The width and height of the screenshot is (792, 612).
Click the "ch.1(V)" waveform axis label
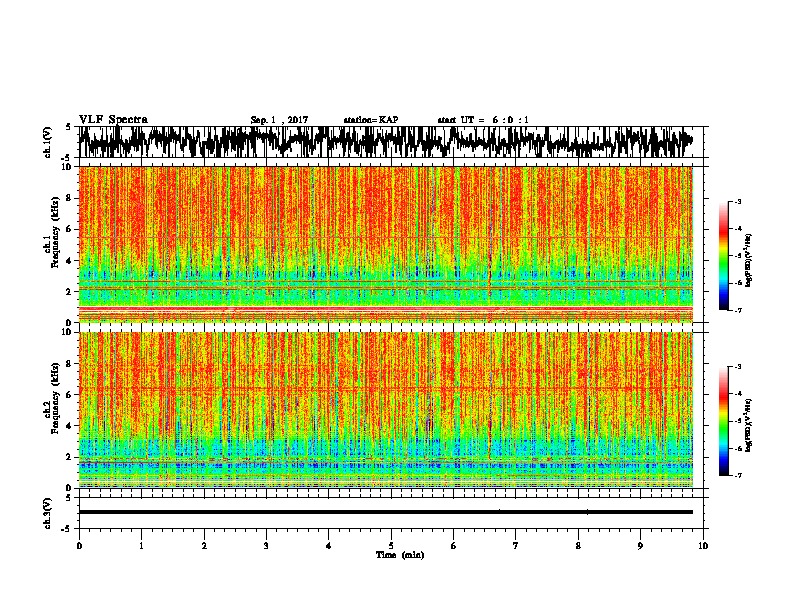coord(48,142)
